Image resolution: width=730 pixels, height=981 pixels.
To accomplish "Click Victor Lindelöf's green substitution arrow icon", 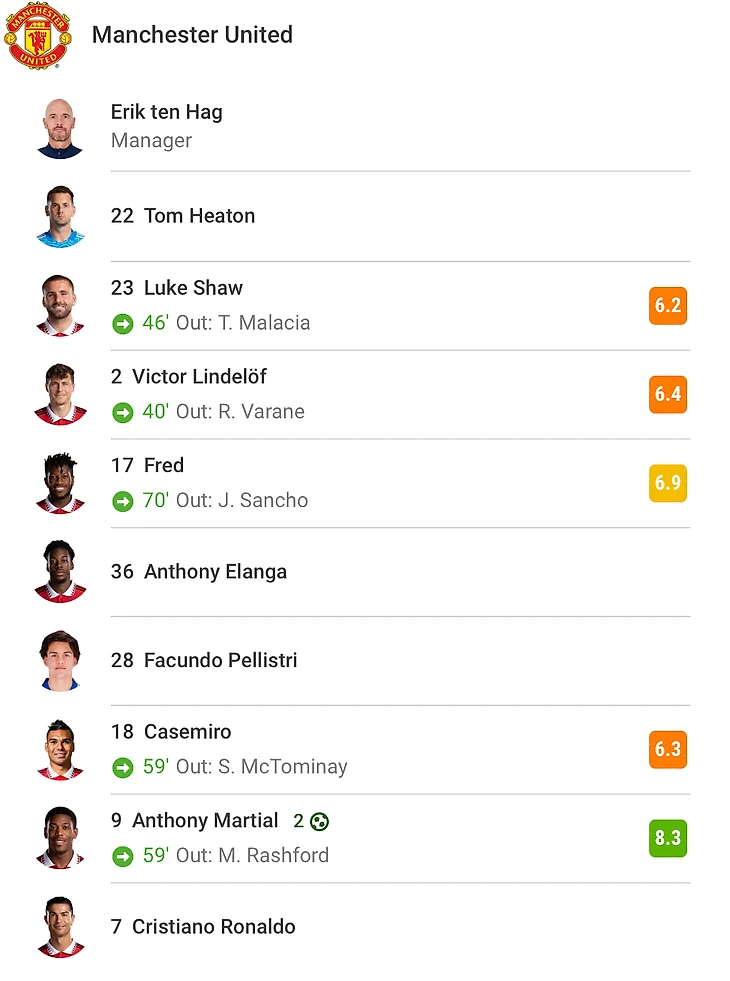I will [123, 412].
